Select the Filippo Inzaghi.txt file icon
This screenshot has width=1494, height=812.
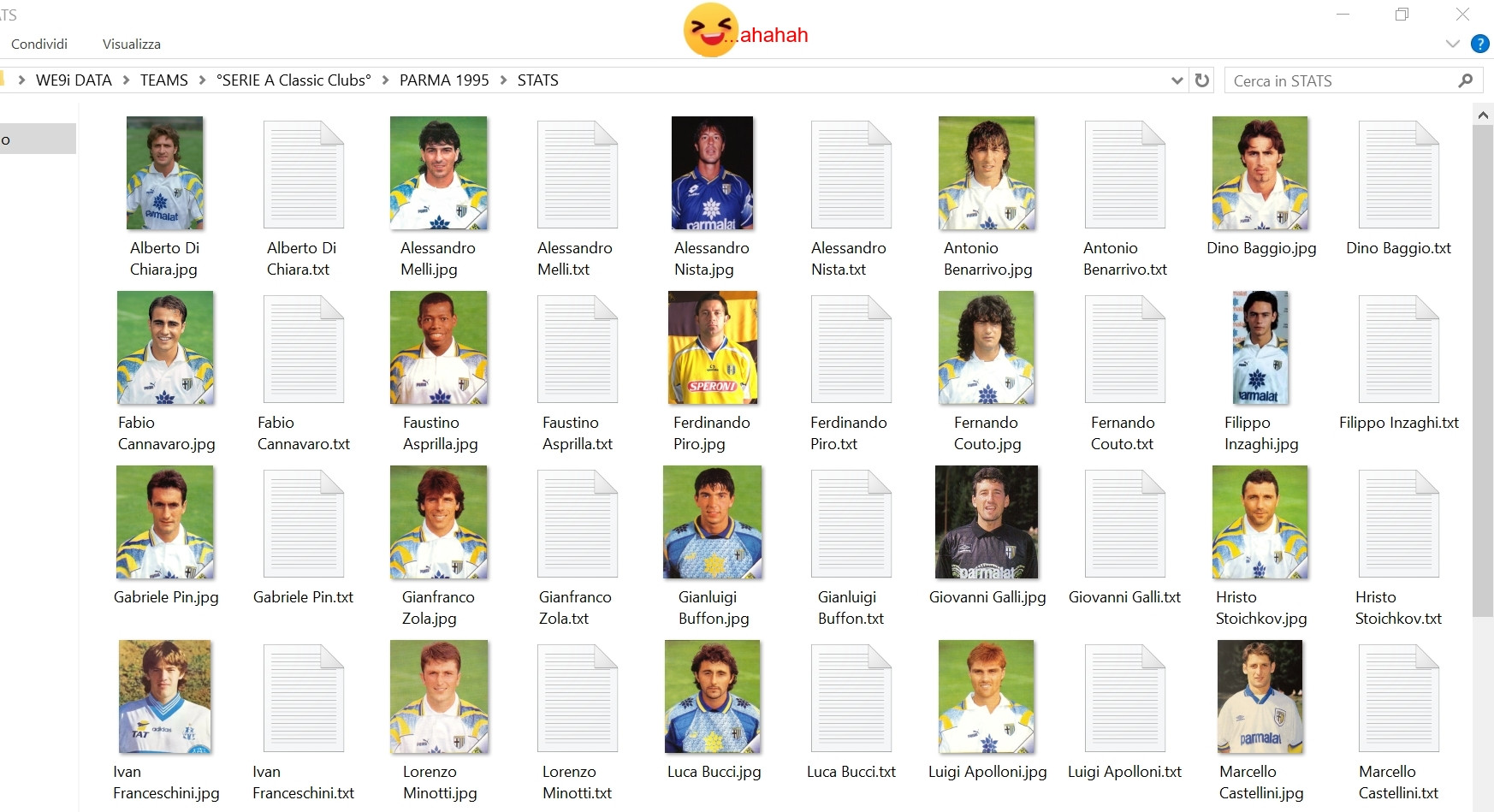(x=1399, y=349)
